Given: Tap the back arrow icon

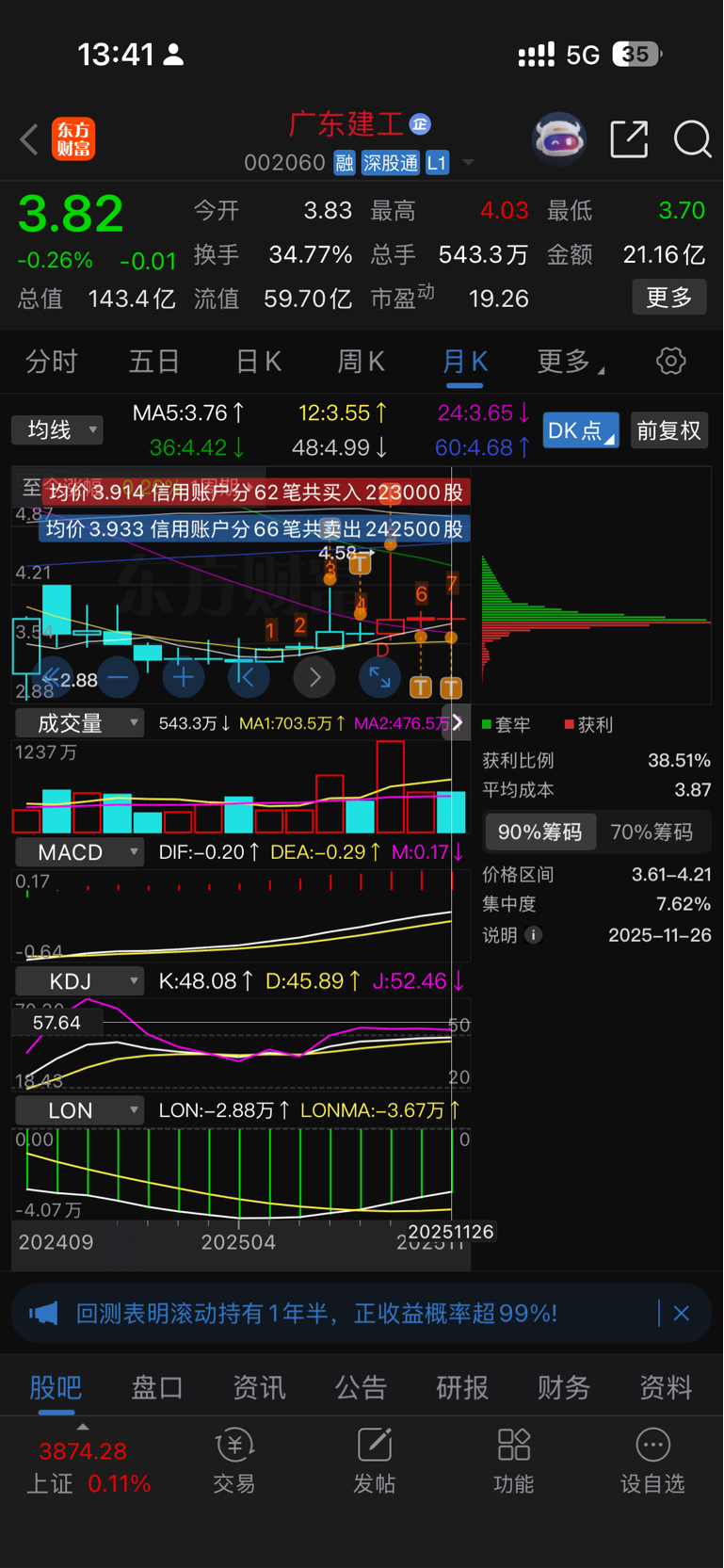Looking at the screenshot, I should [x=29, y=139].
